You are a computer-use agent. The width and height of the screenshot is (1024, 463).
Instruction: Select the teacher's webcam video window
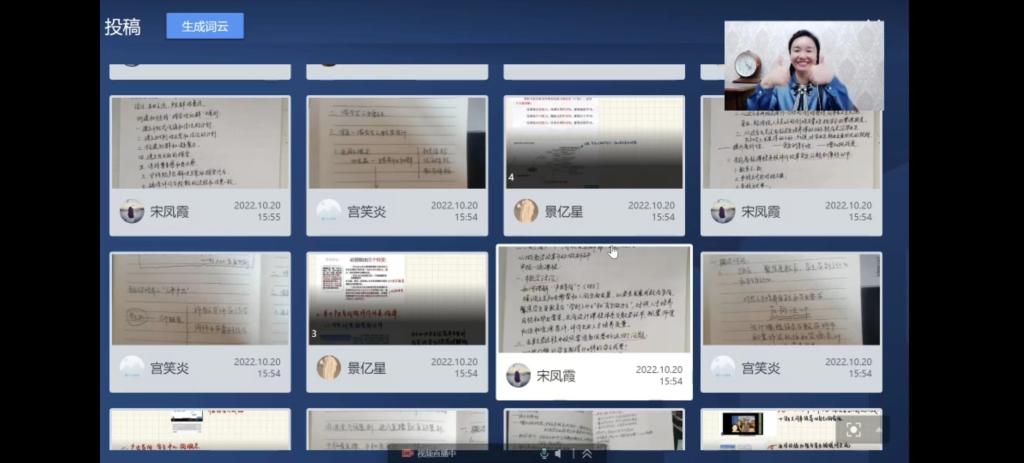click(x=804, y=66)
